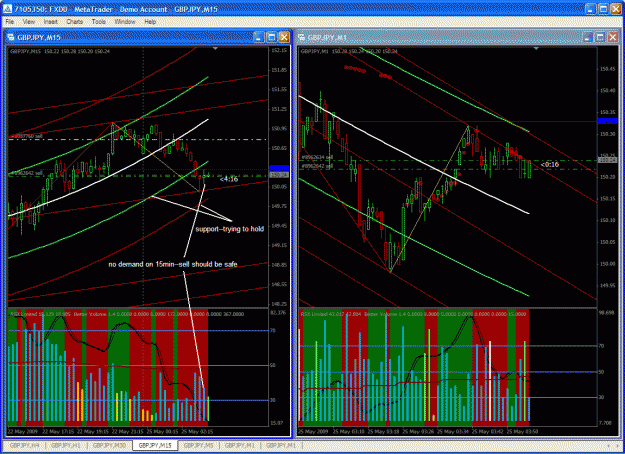Viewport: 625px width, 454px height.
Task: Click the 82.376 indicator scale value
Action: pos(278,313)
